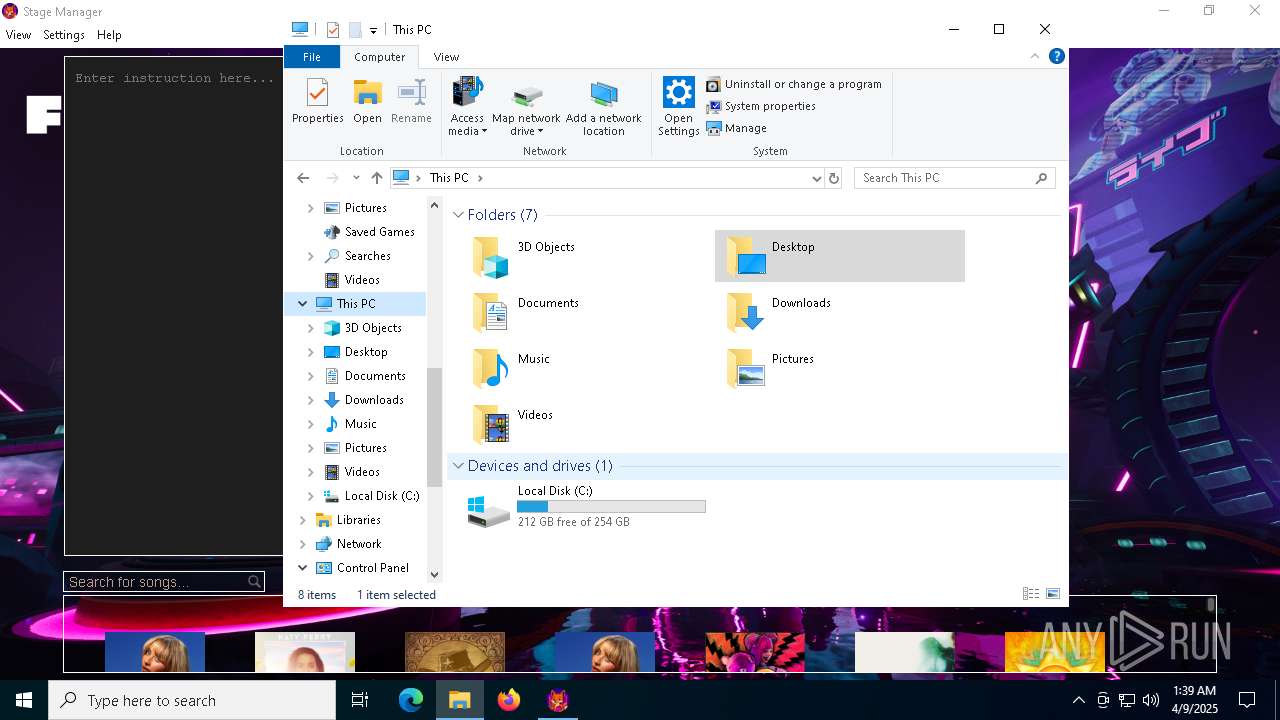Click the Local Disk capacity bar
The image size is (1280, 720).
click(x=611, y=507)
